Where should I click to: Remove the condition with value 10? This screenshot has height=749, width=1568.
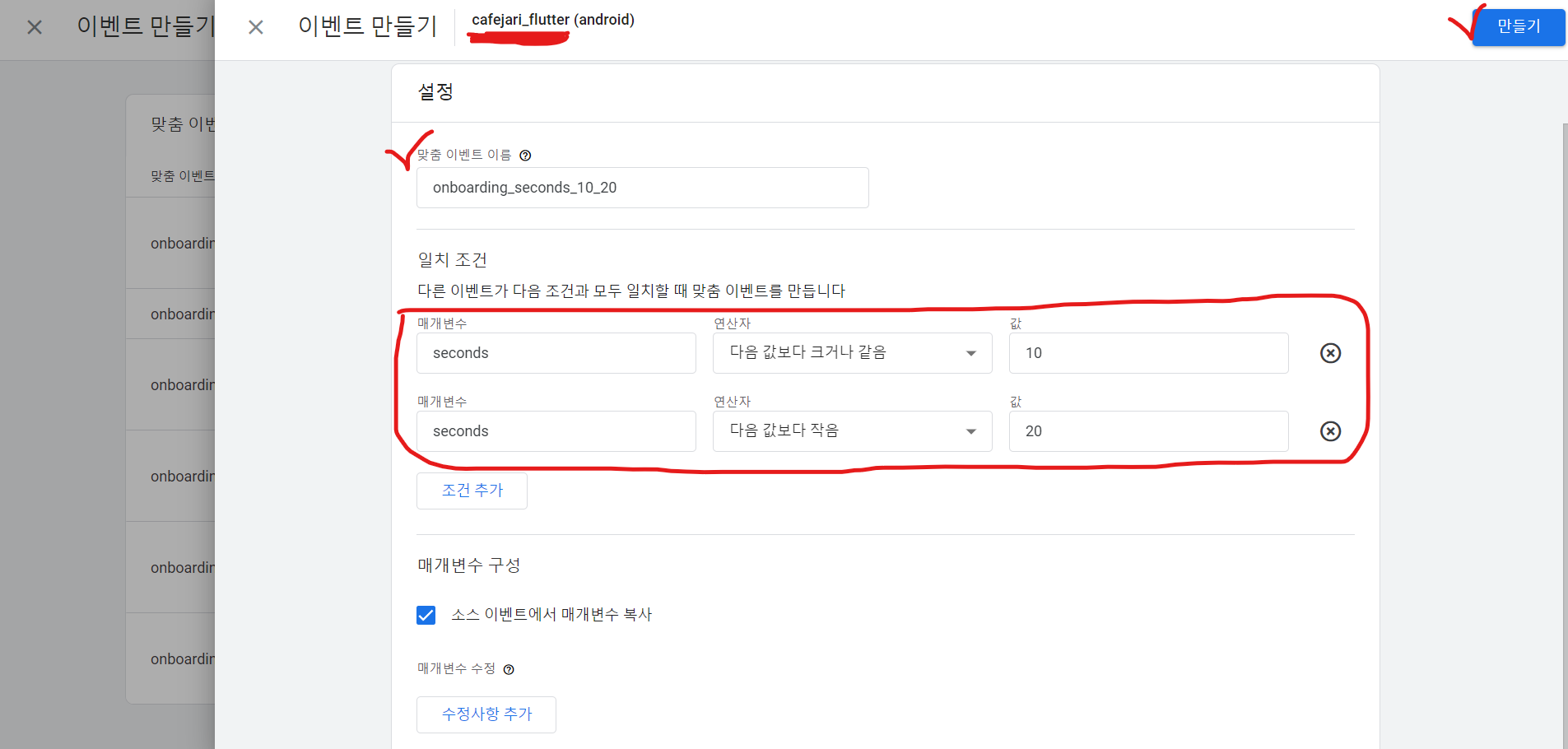pyautogui.click(x=1330, y=353)
